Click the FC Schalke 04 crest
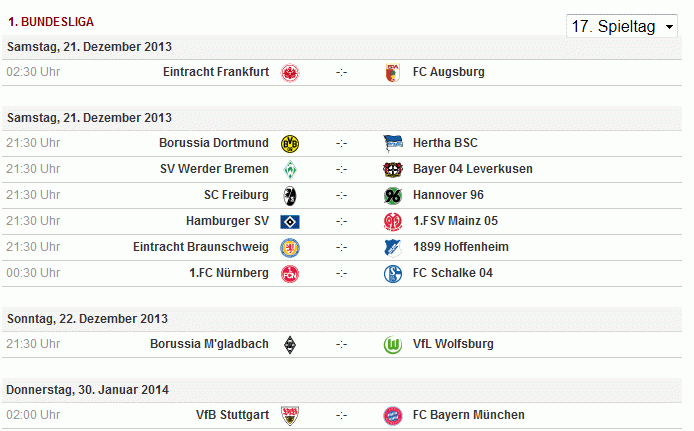This screenshot has width=694, height=431. [392, 273]
